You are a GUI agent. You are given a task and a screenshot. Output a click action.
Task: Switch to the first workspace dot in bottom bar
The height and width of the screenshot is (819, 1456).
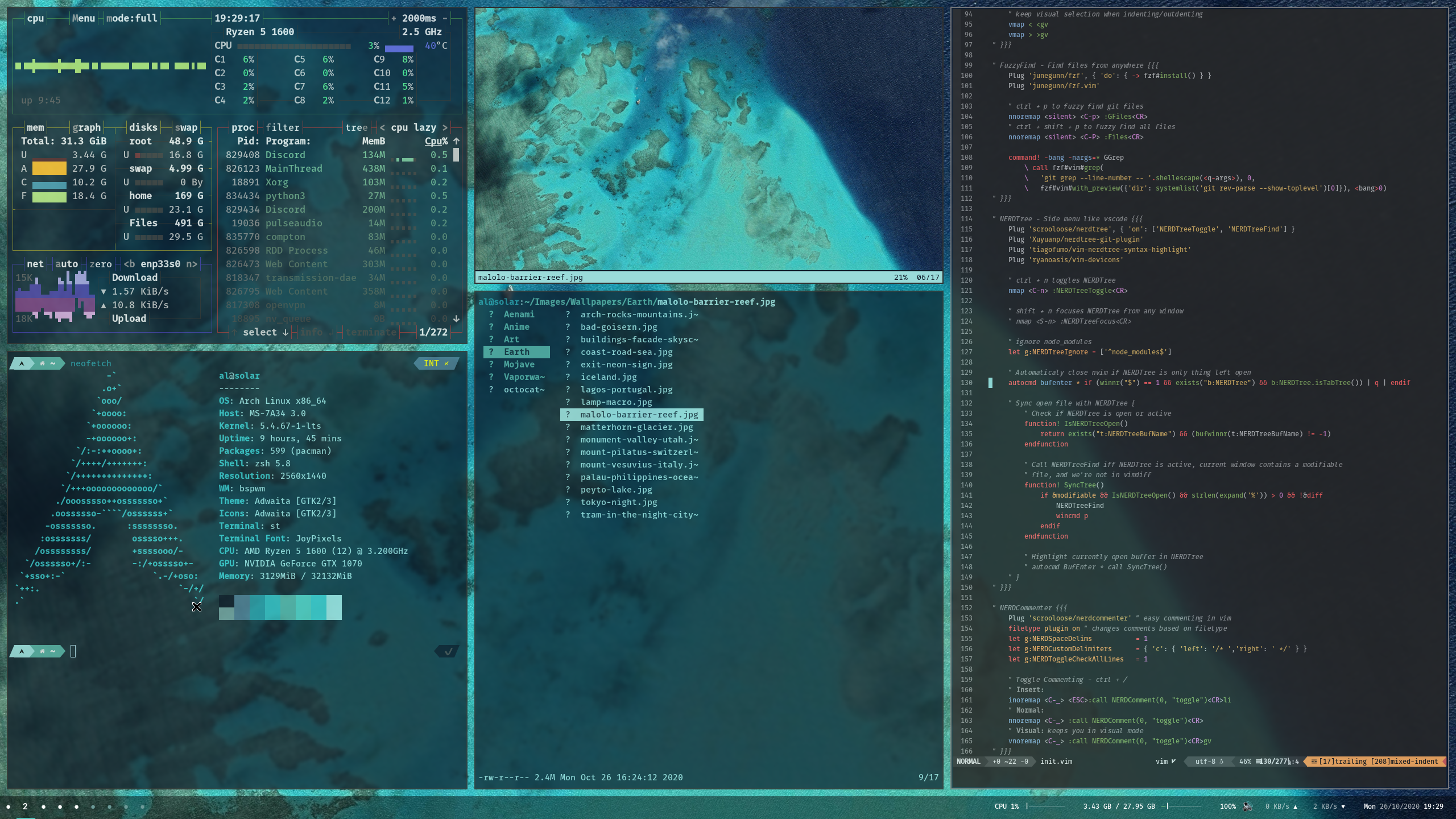coord(8,806)
